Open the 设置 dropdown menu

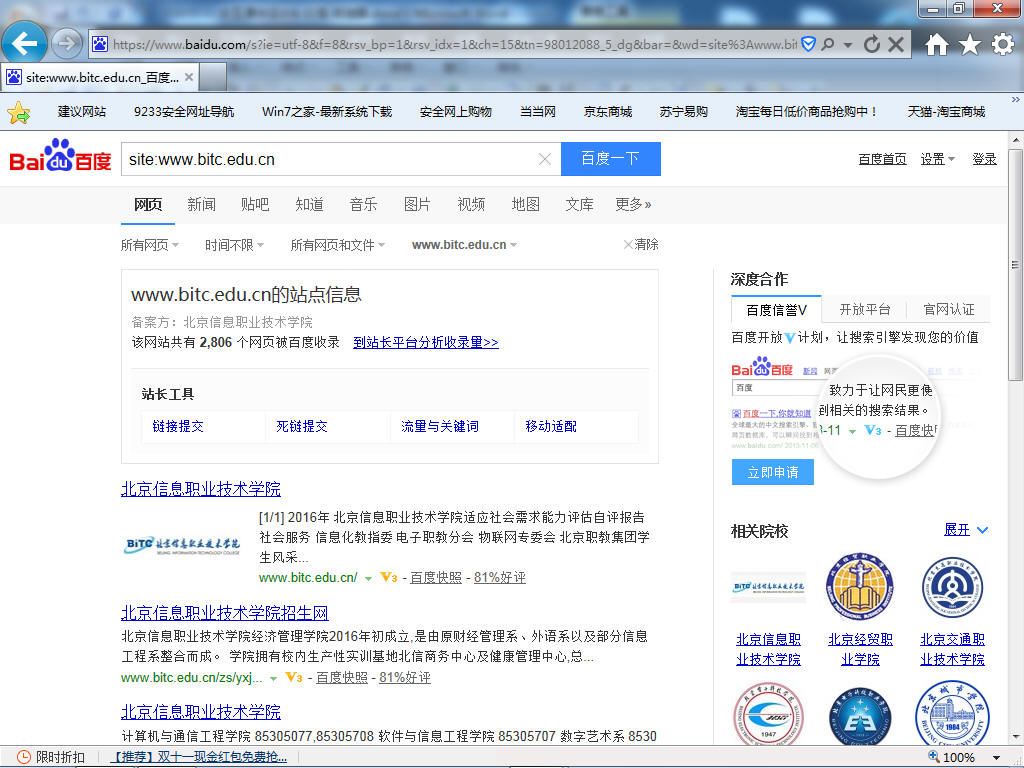coord(937,159)
